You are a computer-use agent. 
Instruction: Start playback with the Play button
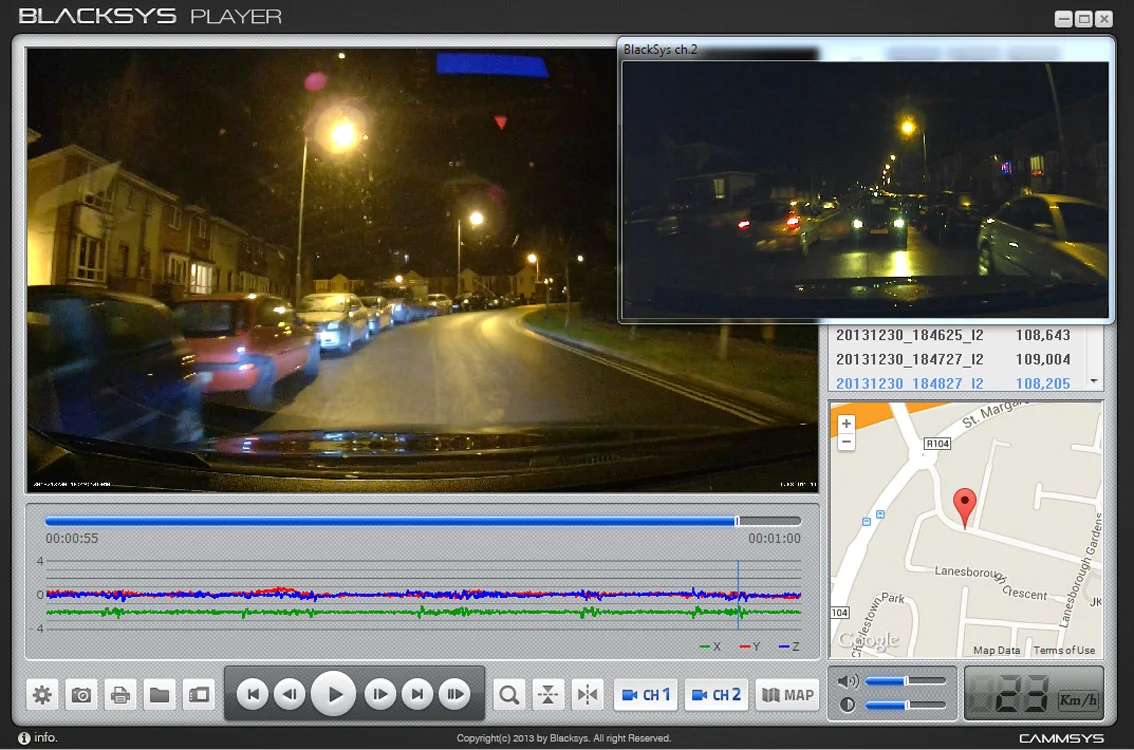(333, 694)
